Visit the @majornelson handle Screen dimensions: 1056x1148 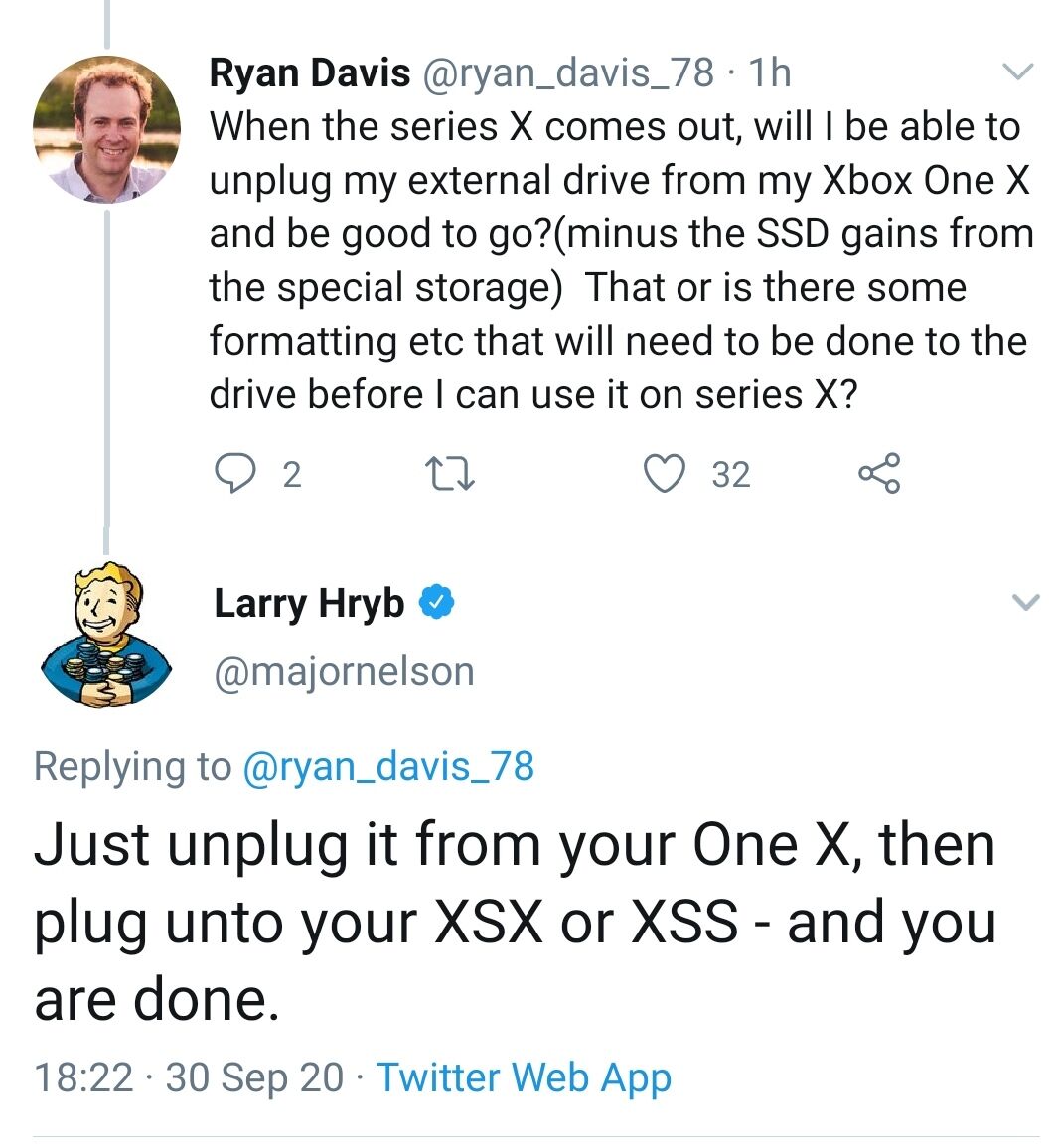coord(344,672)
